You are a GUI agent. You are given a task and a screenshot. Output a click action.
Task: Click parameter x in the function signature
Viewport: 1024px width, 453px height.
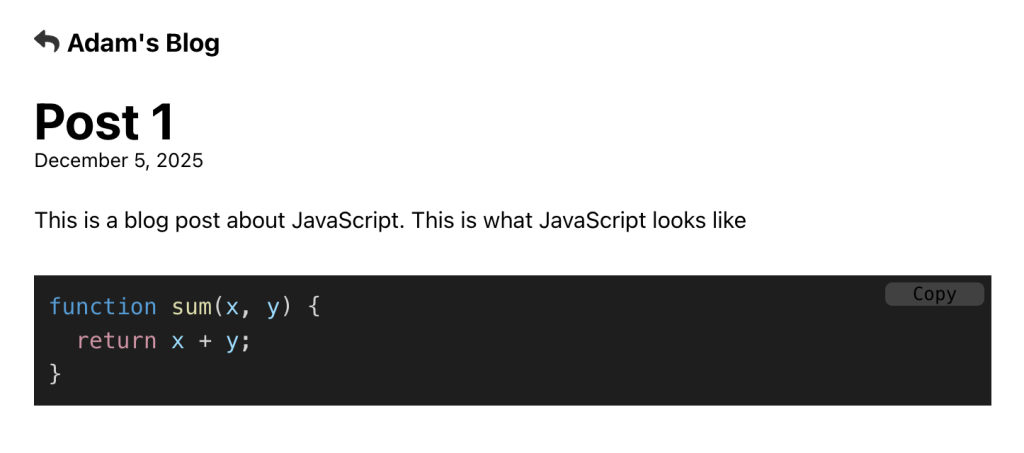tap(232, 307)
